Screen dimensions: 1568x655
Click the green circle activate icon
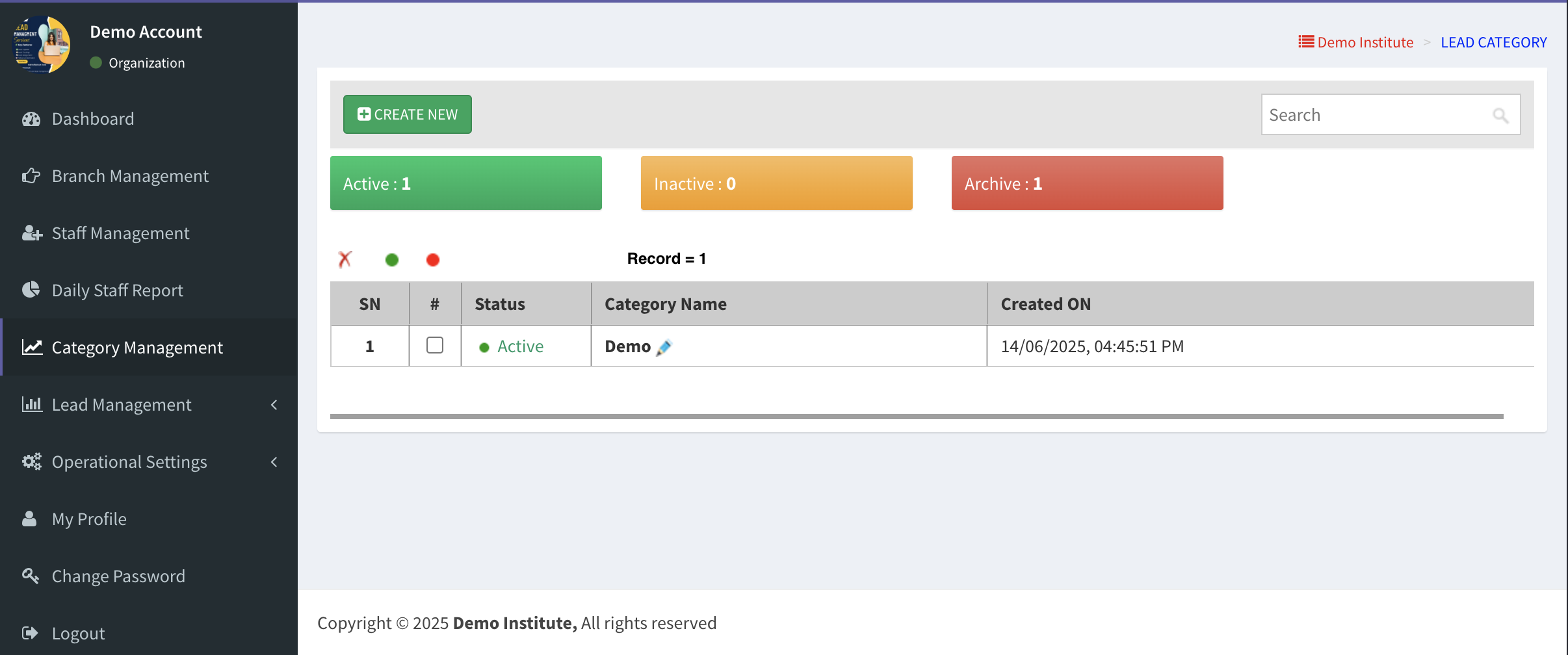pos(392,260)
